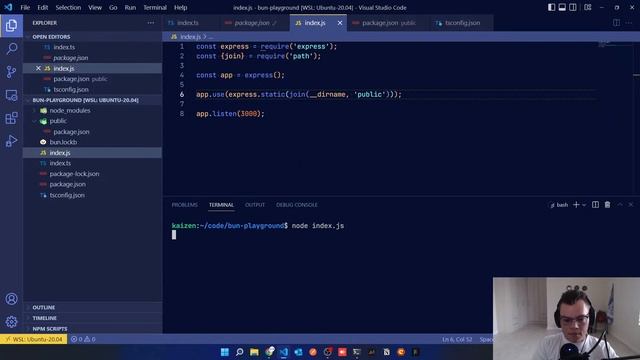Screen dimensions: 640x360
Task: Toggle panel layout icon in title bar
Action: 562,7
